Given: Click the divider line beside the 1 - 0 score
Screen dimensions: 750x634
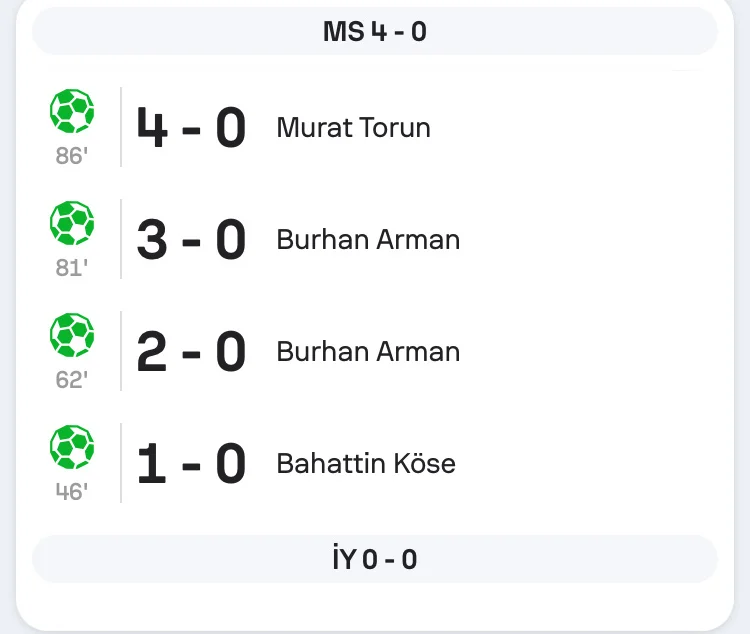Looking at the screenshot, I should [x=121, y=463].
